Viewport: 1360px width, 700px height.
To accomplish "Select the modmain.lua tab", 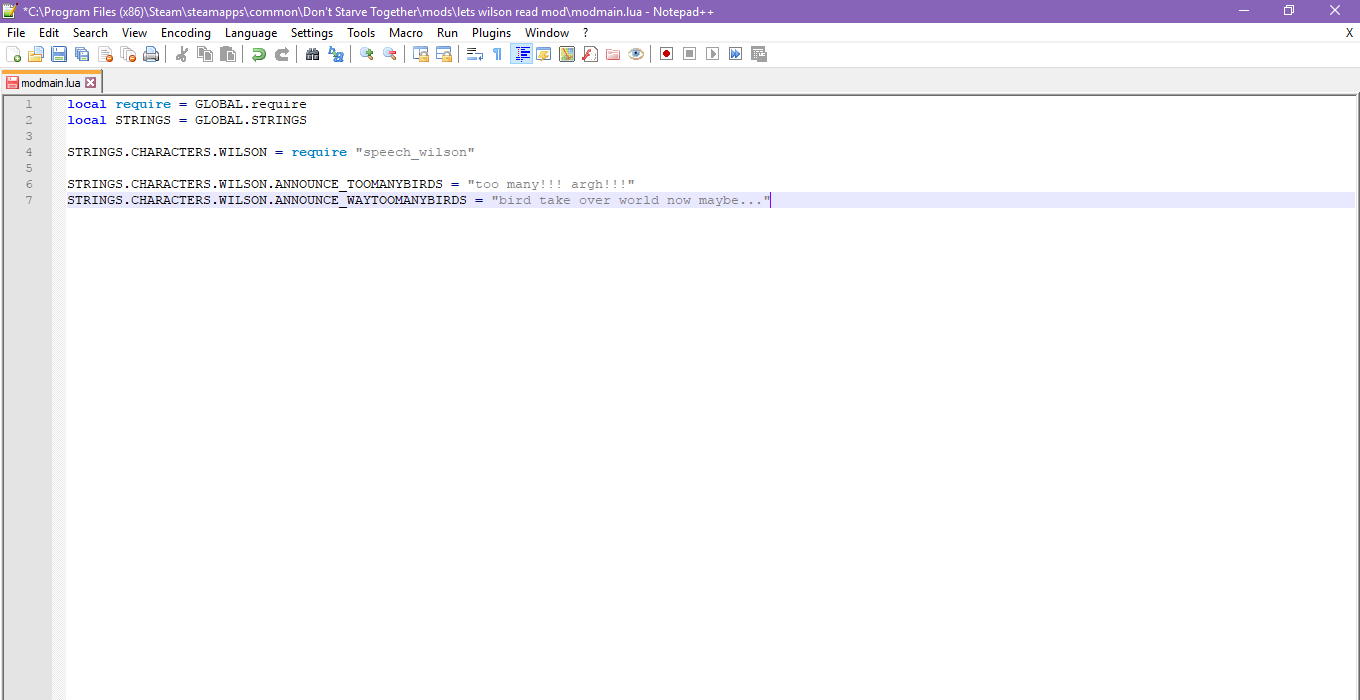I will pos(50,83).
